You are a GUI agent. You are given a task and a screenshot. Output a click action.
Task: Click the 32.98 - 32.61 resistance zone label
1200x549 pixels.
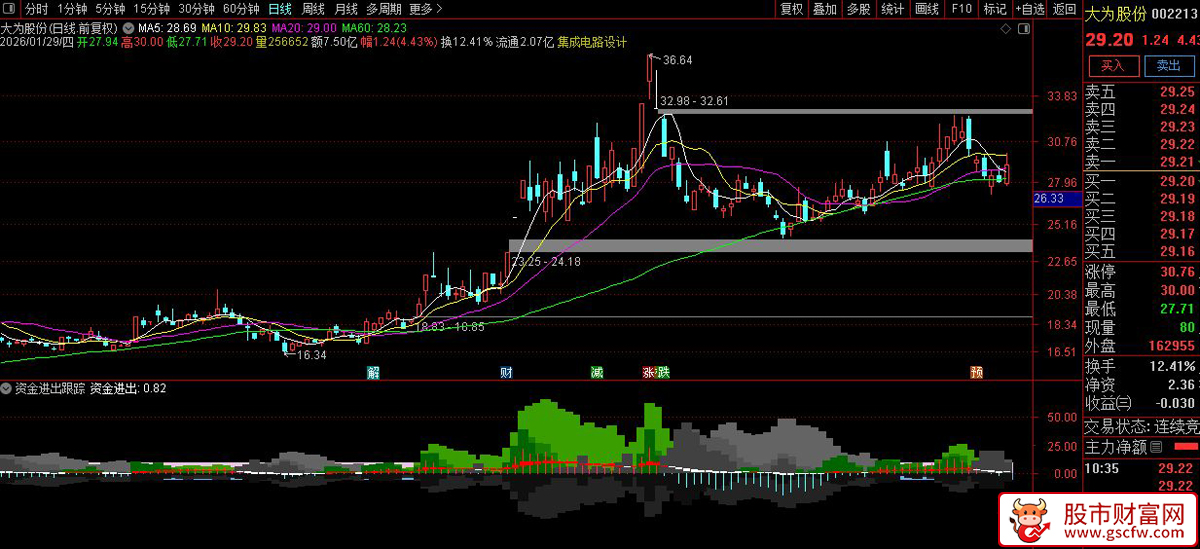696,101
